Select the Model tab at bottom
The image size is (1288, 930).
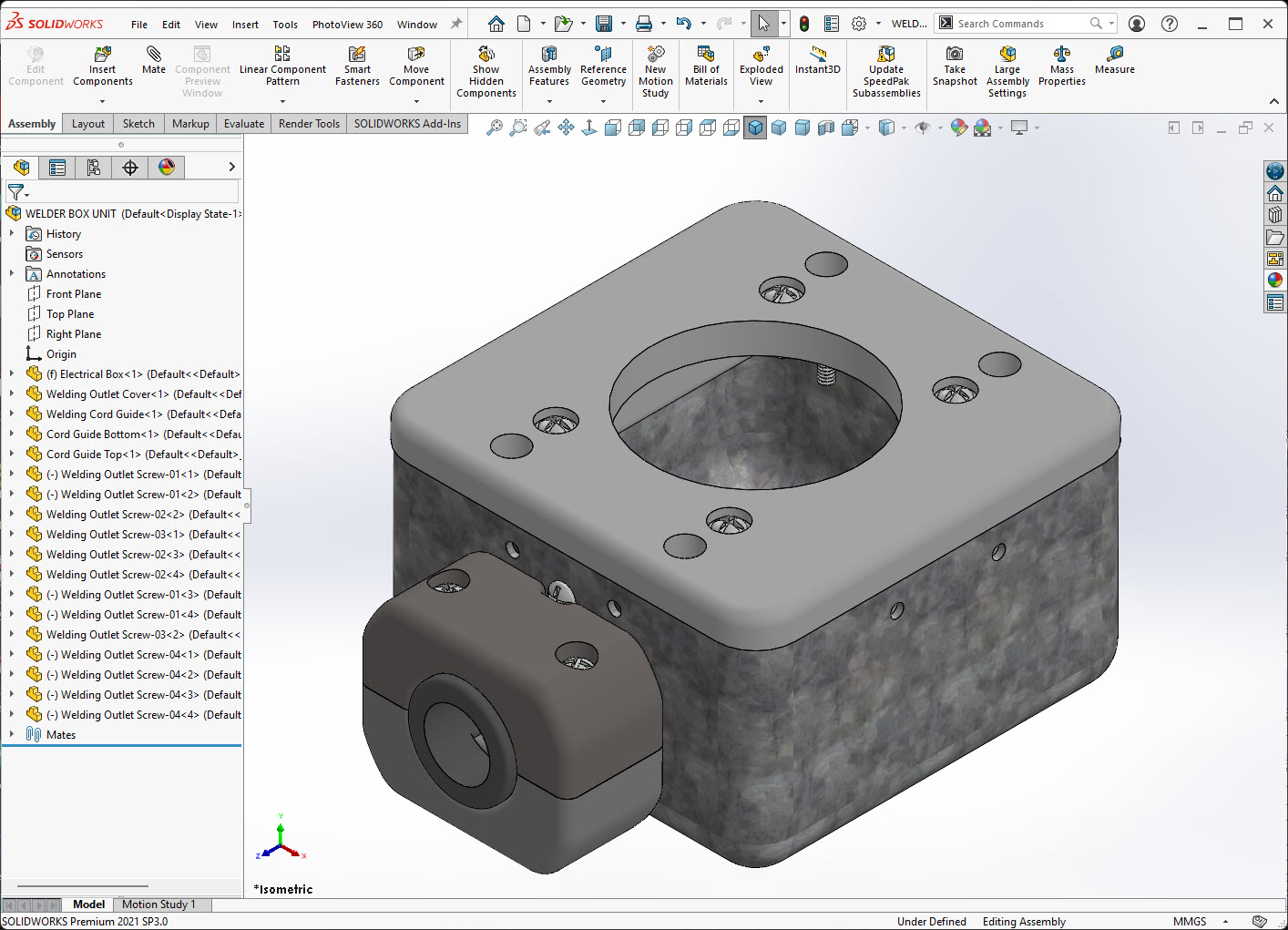pos(88,904)
